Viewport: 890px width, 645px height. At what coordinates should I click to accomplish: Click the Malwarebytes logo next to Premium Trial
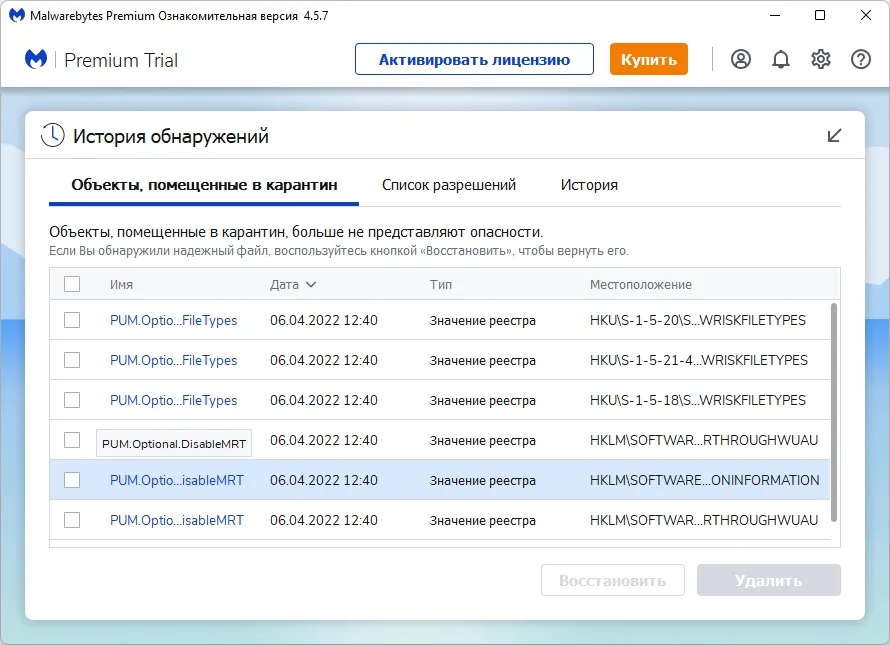coord(36,59)
